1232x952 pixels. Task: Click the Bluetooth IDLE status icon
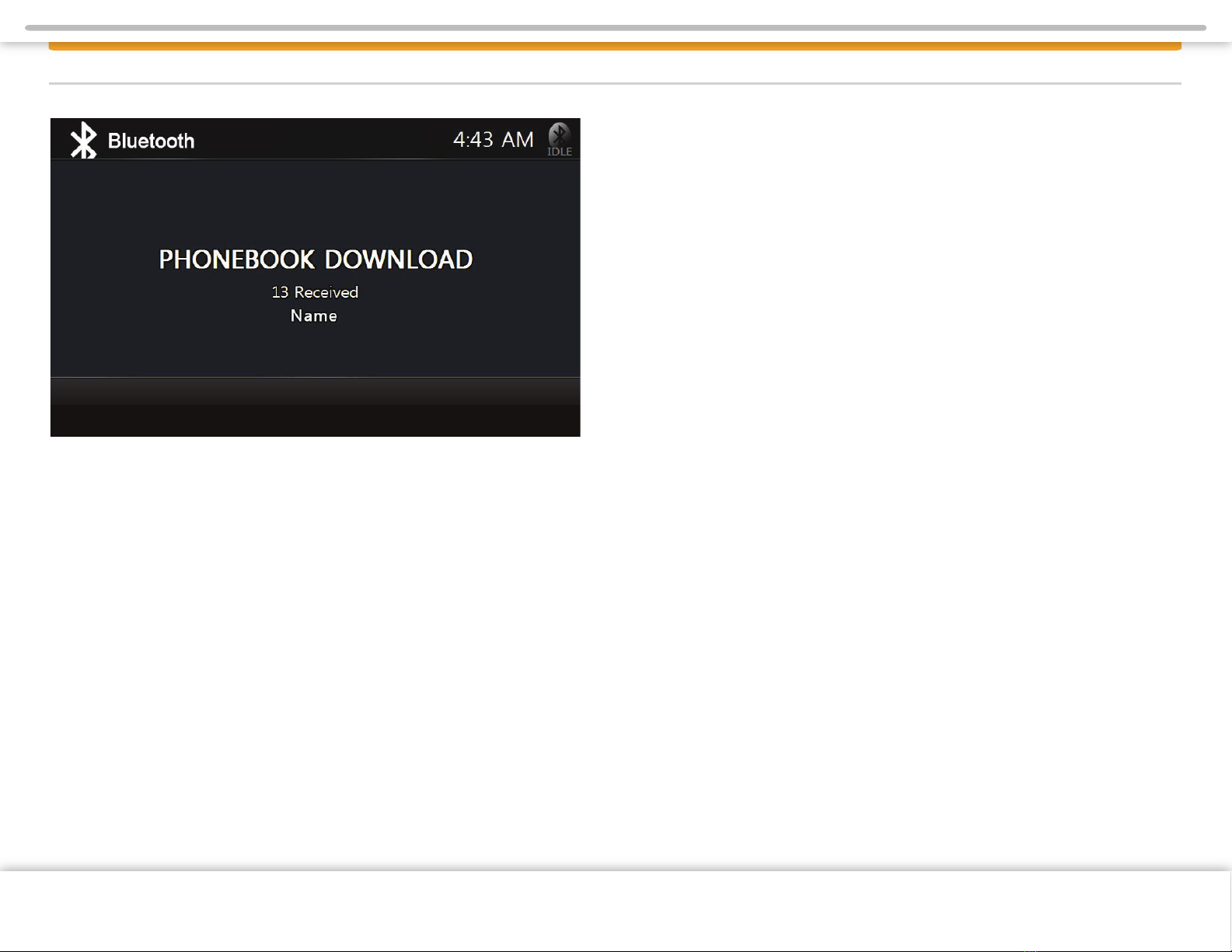tap(560, 139)
